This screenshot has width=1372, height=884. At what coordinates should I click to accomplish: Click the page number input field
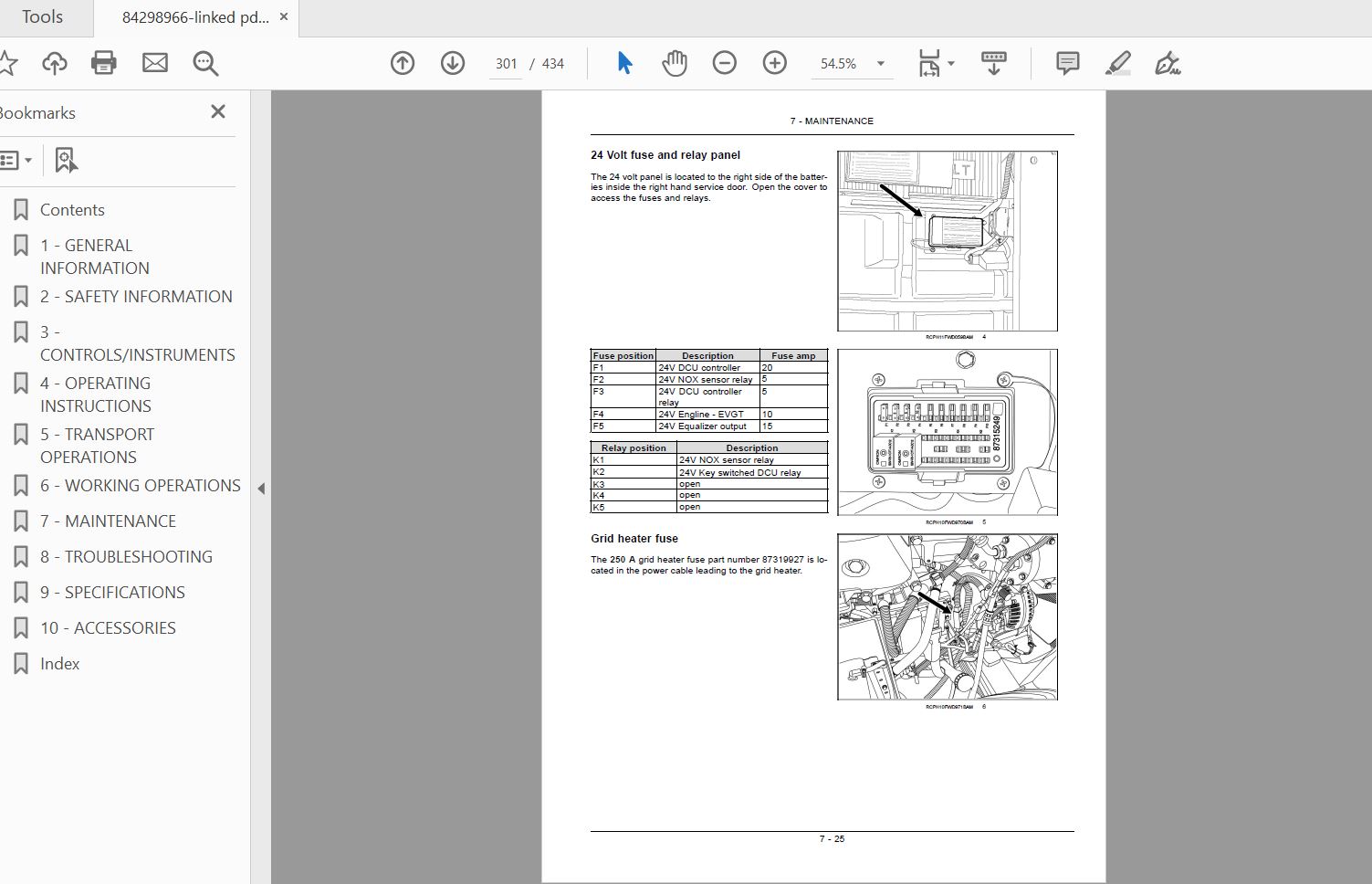pos(506,64)
